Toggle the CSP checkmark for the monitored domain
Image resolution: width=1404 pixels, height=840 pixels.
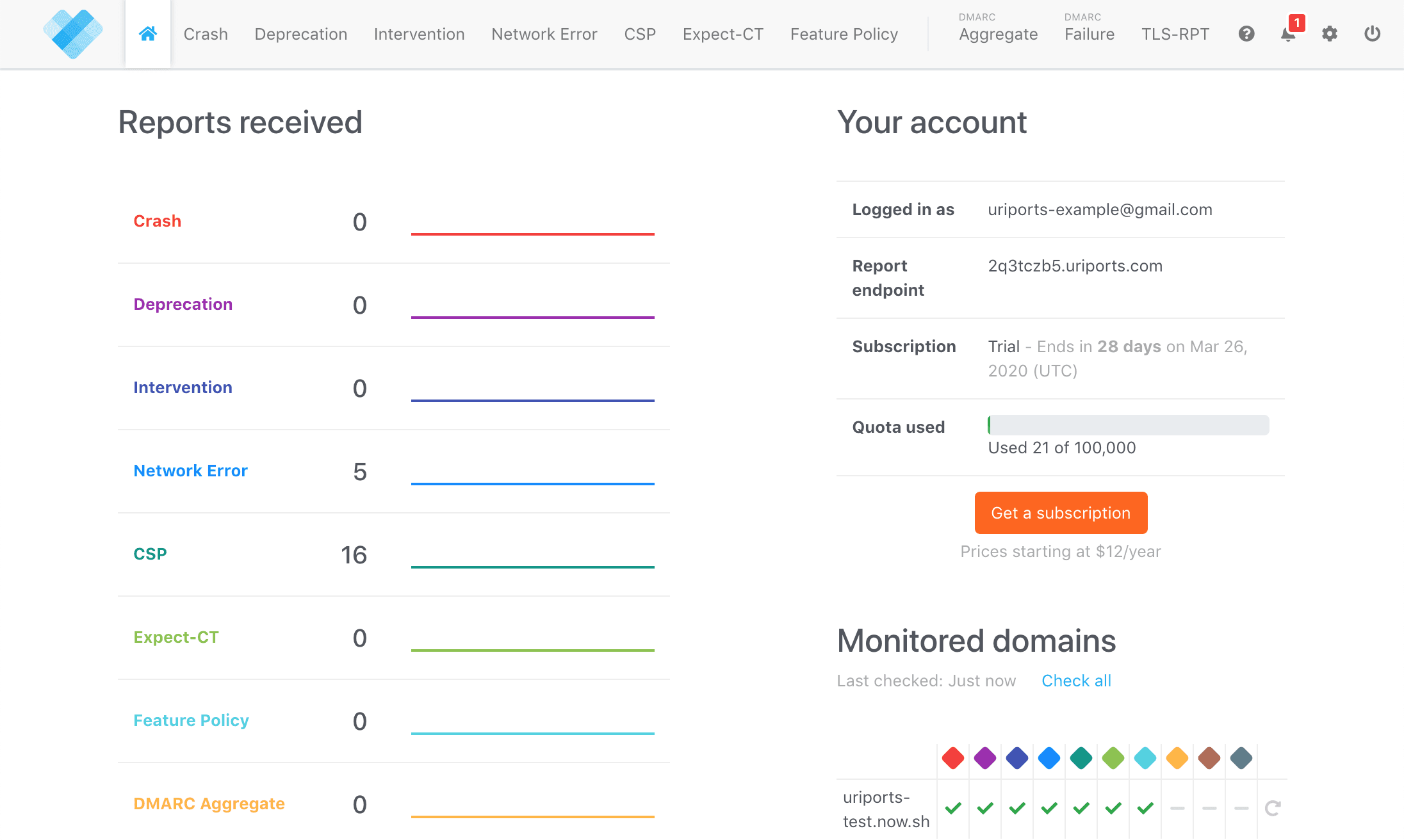coord(1081,808)
